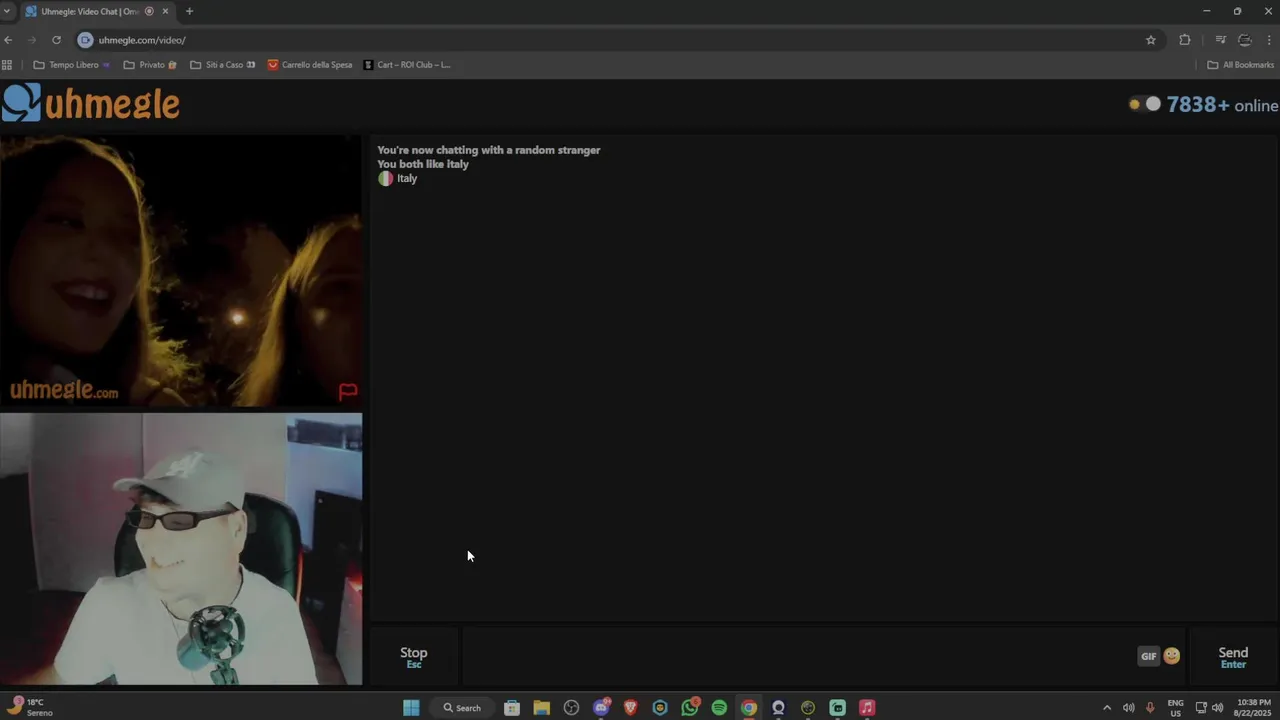1280x720 pixels.
Task: Click your own webcam preview
Action: point(181,549)
